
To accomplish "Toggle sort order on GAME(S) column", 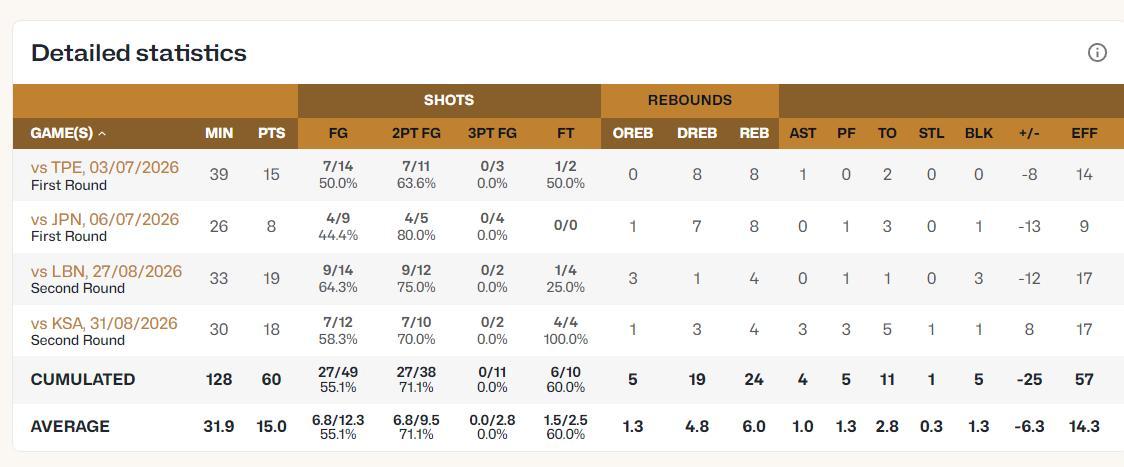I will click(68, 133).
